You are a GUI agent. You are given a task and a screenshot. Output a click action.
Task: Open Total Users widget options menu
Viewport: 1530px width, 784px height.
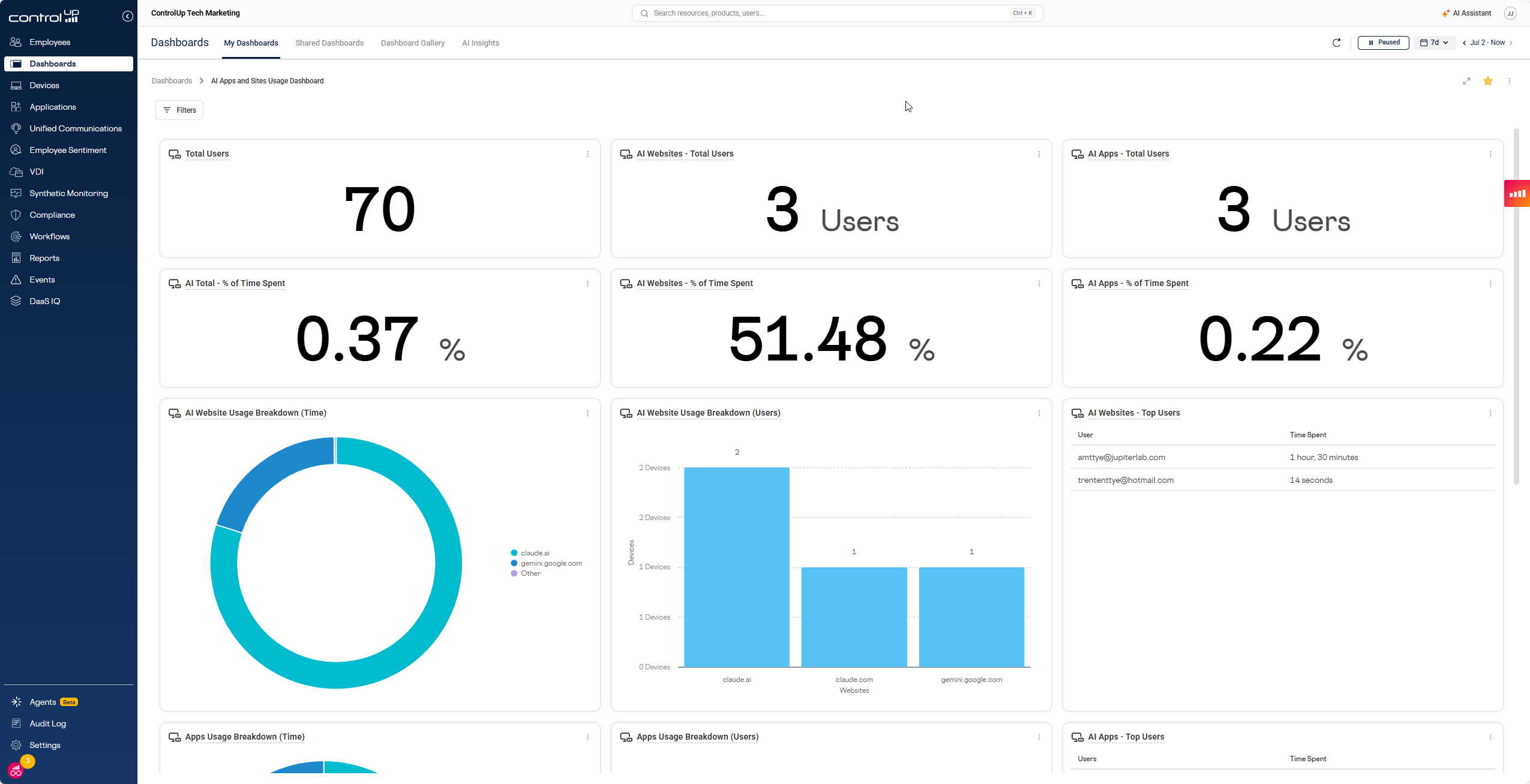tap(587, 154)
